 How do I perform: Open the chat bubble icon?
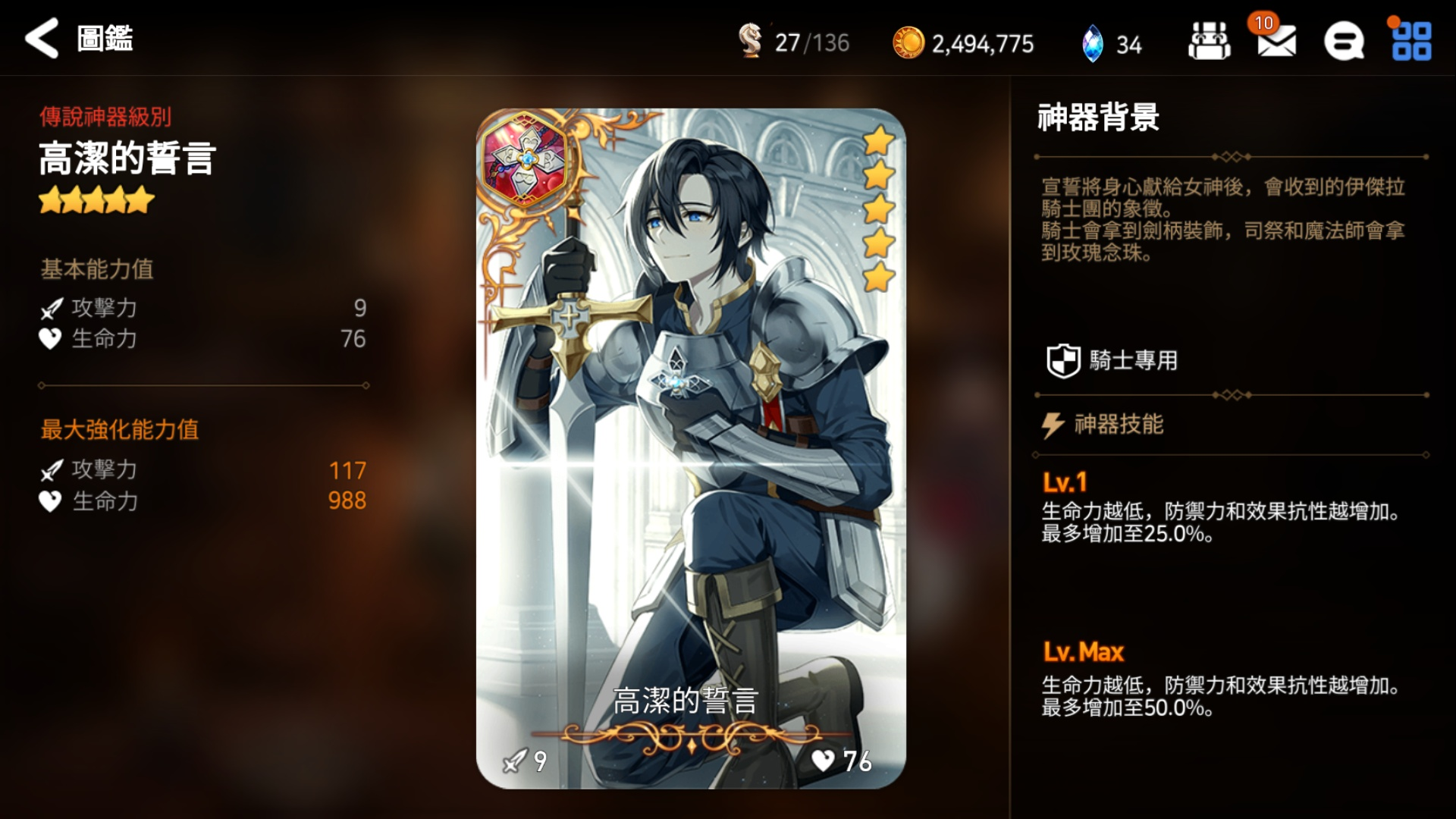click(1343, 41)
